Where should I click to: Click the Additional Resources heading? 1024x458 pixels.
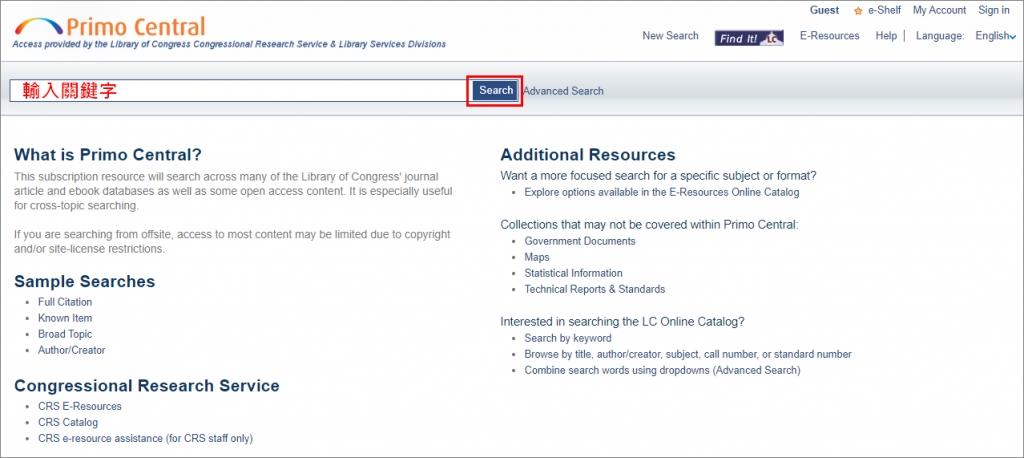pos(588,155)
